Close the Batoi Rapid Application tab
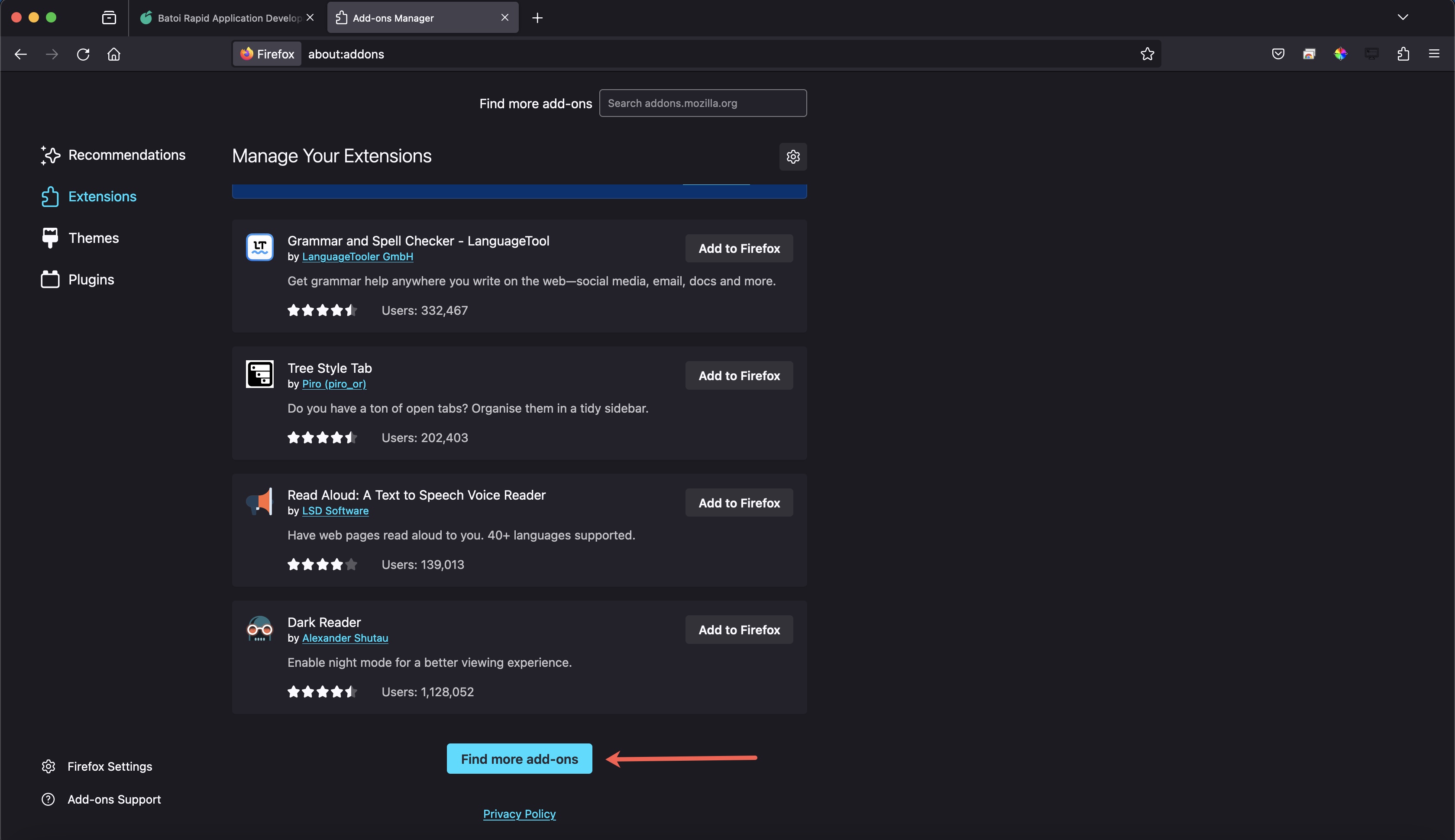 click(x=310, y=17)
